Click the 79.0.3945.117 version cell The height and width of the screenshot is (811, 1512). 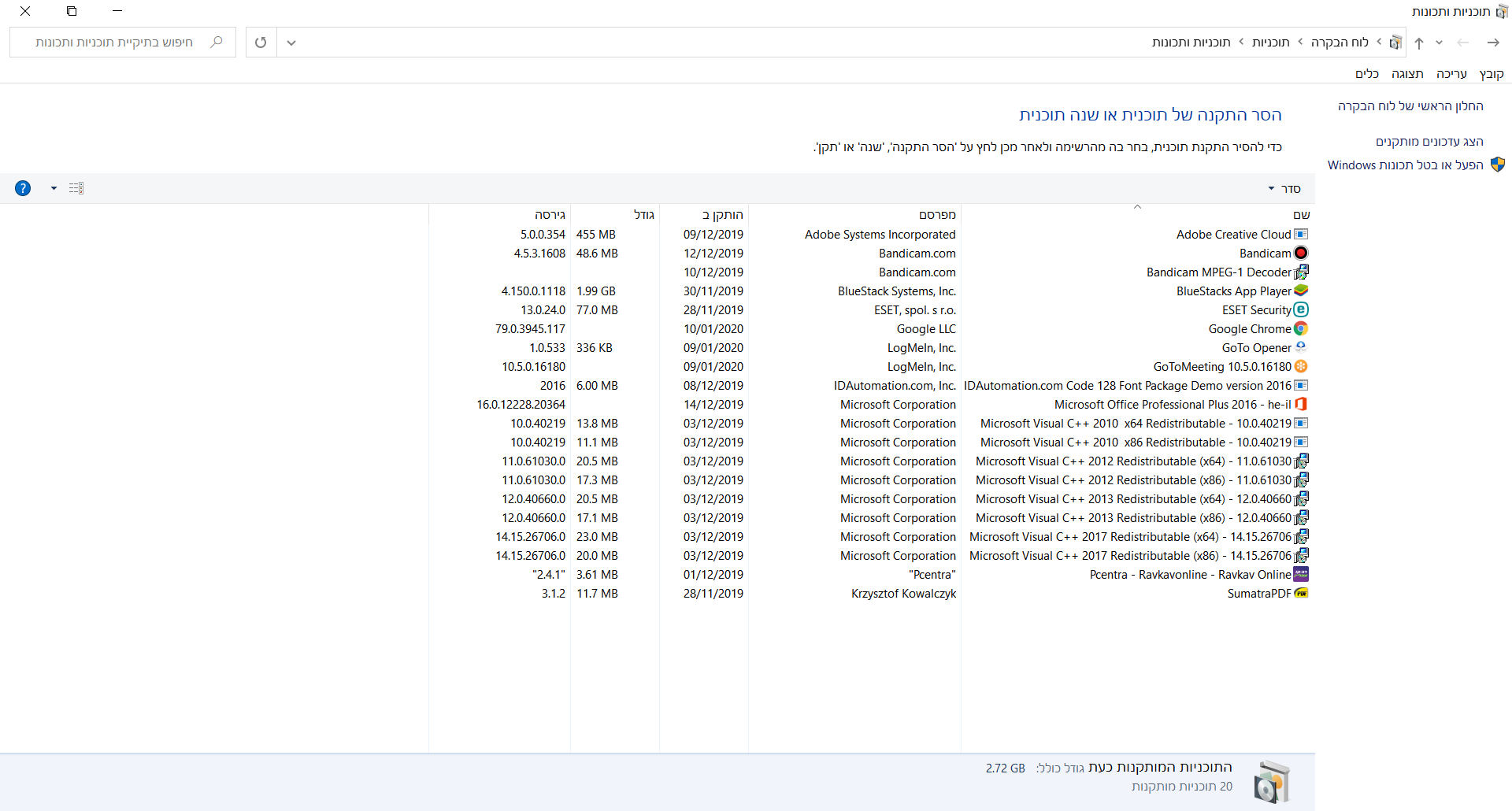[x=530, y=329]
